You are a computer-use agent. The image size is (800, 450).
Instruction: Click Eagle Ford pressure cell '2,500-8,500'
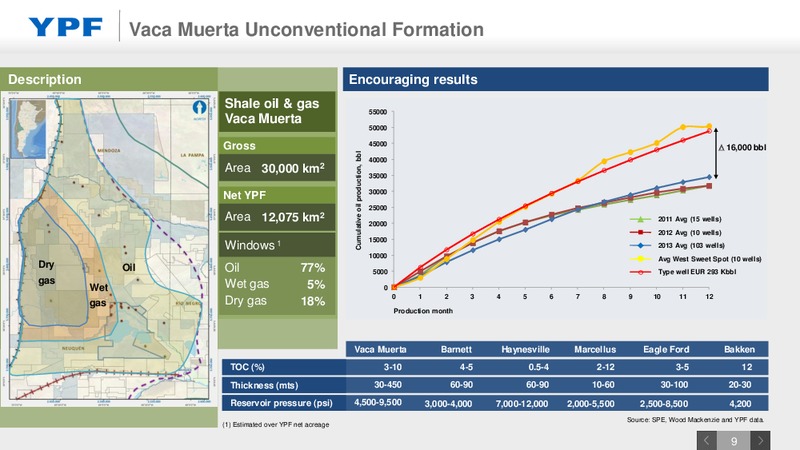[x=664, y=404]
